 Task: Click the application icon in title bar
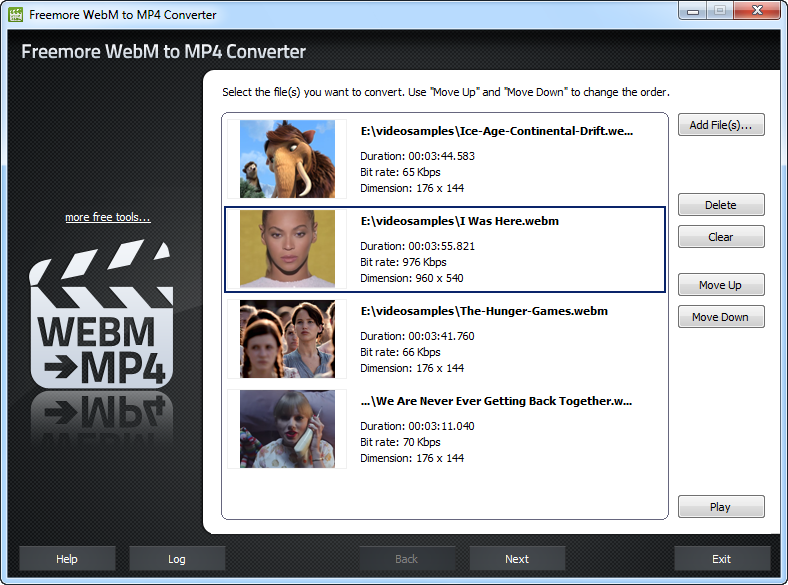point(16,15)
